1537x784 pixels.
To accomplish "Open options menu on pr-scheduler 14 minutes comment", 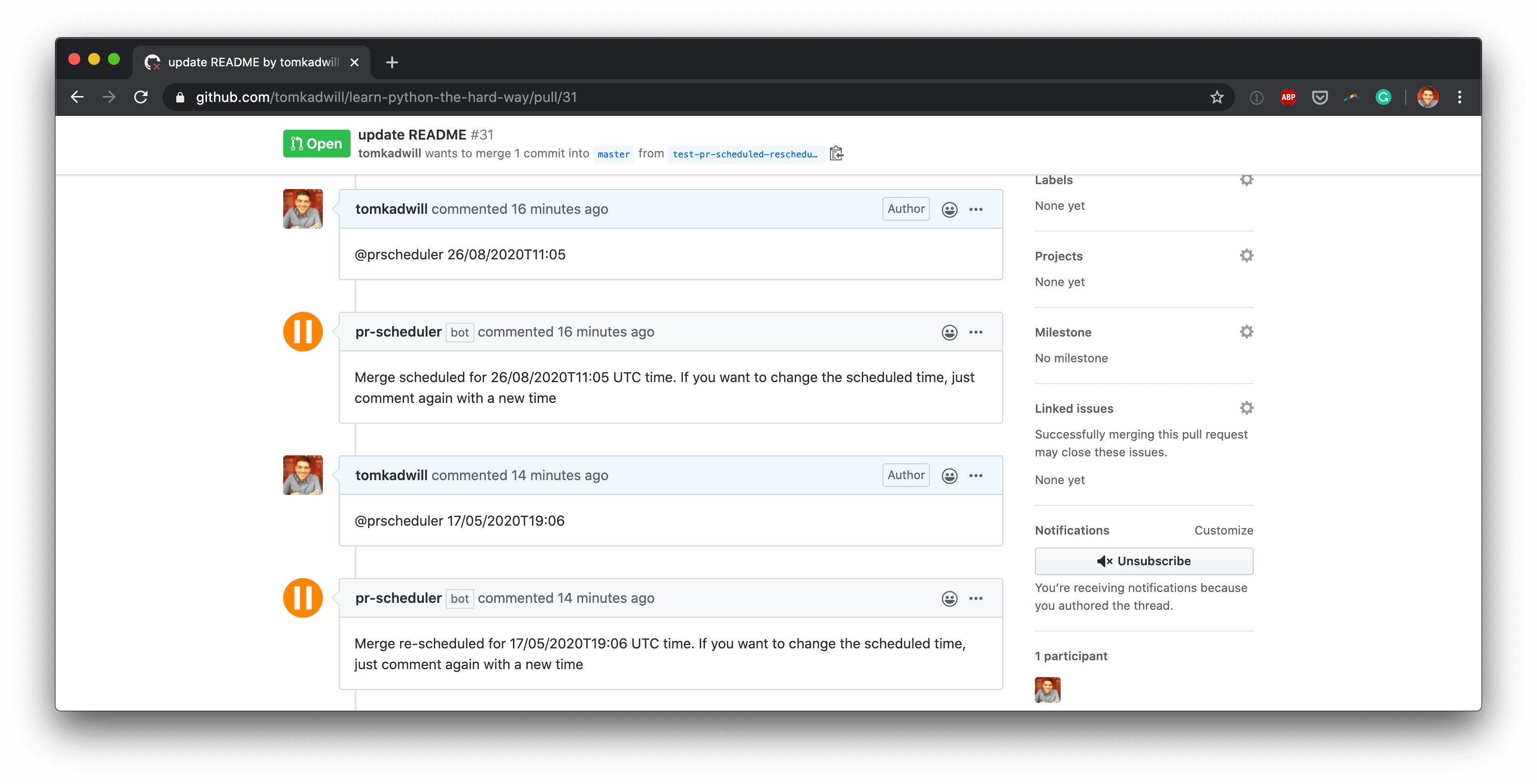I will [975, 598].
